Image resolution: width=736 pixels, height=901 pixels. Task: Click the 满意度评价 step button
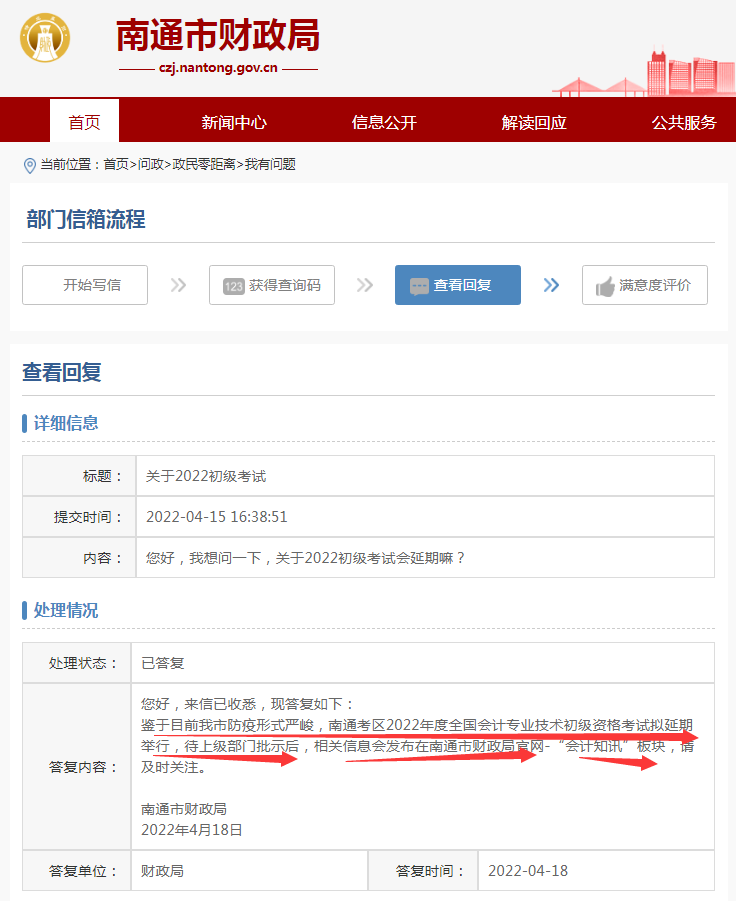(x=645, y=285)
